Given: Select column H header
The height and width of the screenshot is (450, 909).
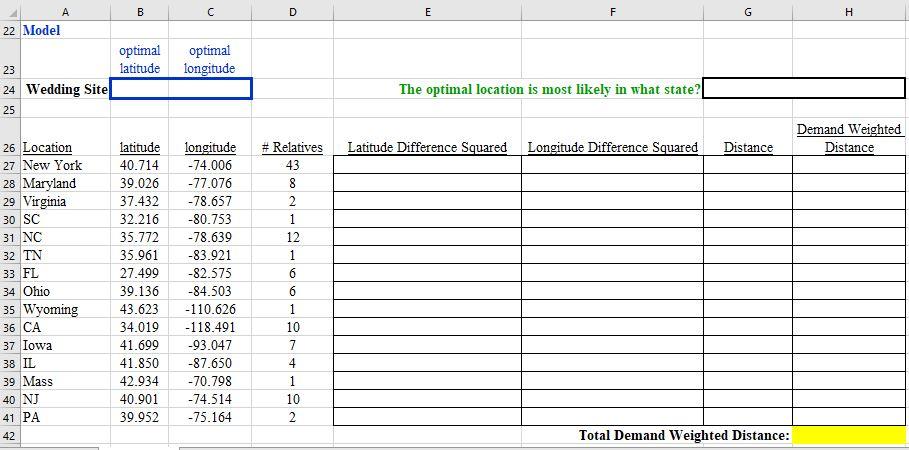Looking at the screenshot, I should [x=850, y=12].
